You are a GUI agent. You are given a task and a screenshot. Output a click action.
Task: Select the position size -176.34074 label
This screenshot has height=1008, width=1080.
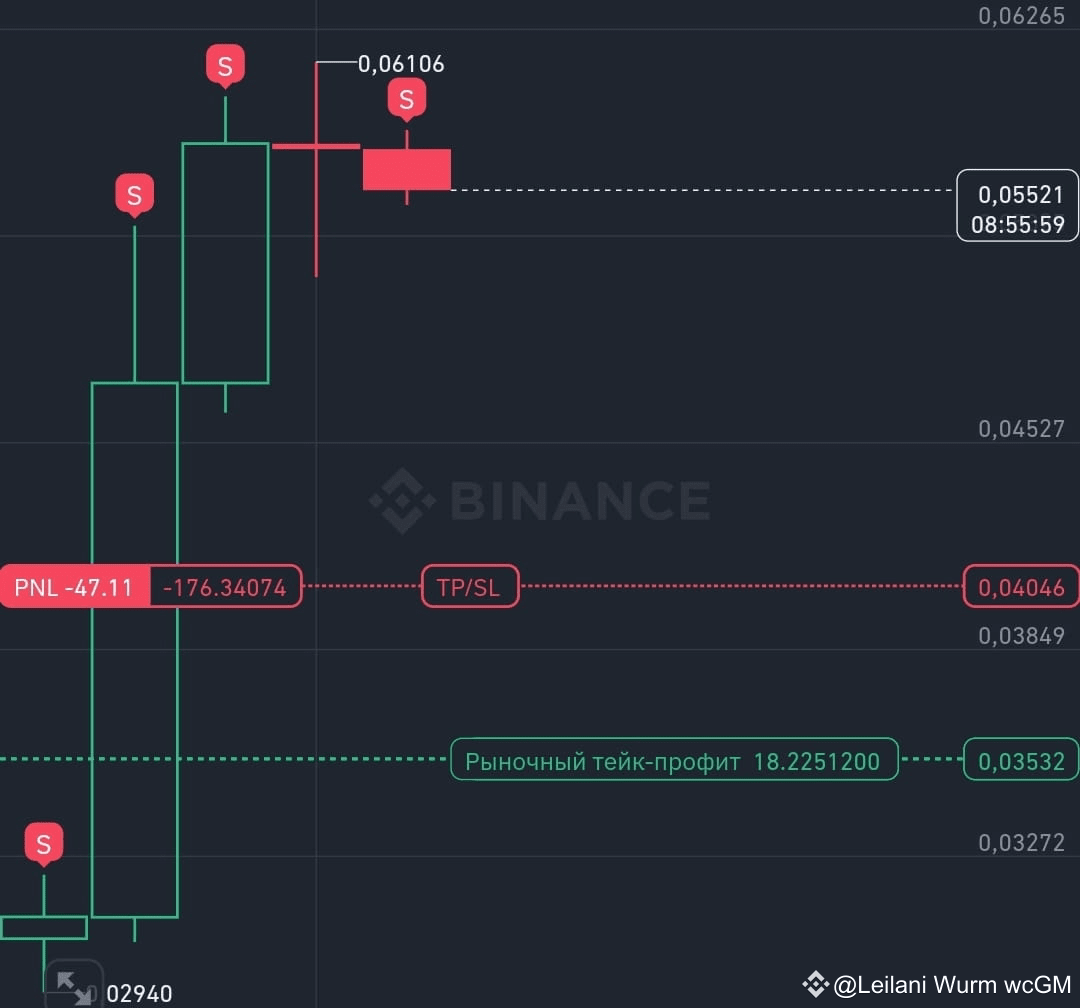225,587
